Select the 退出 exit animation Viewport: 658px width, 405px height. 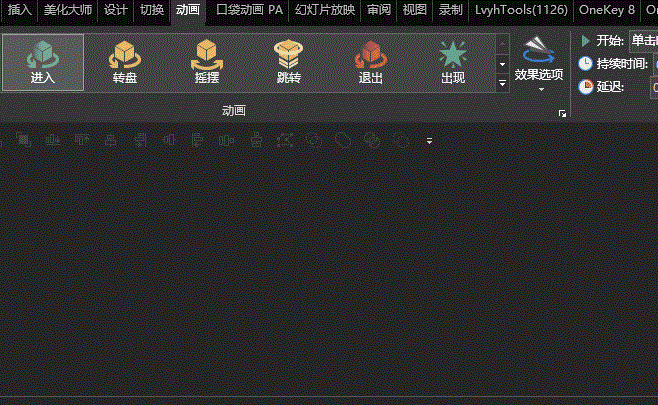(x=370, y=62)
